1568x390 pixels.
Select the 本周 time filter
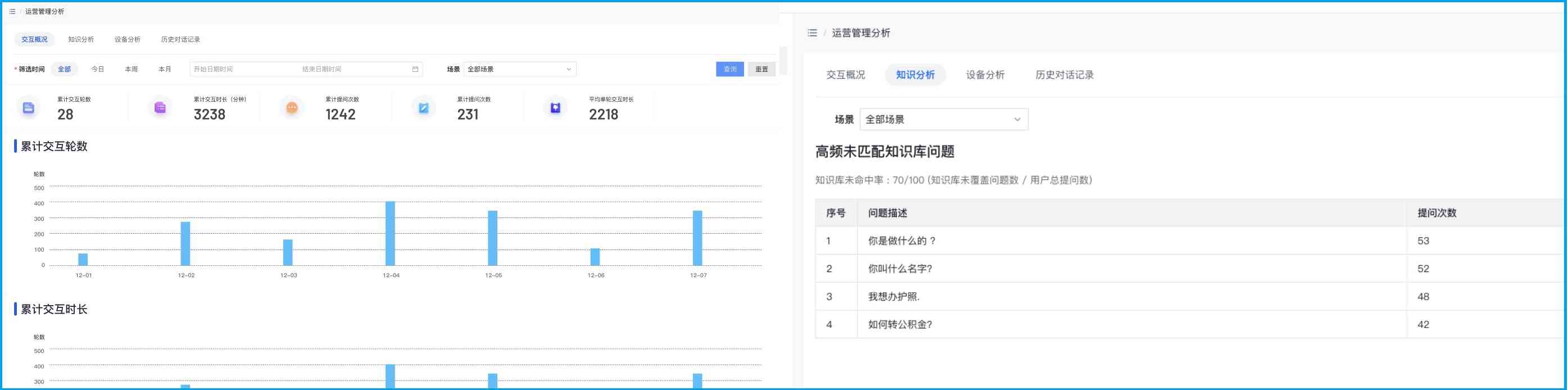131,69
